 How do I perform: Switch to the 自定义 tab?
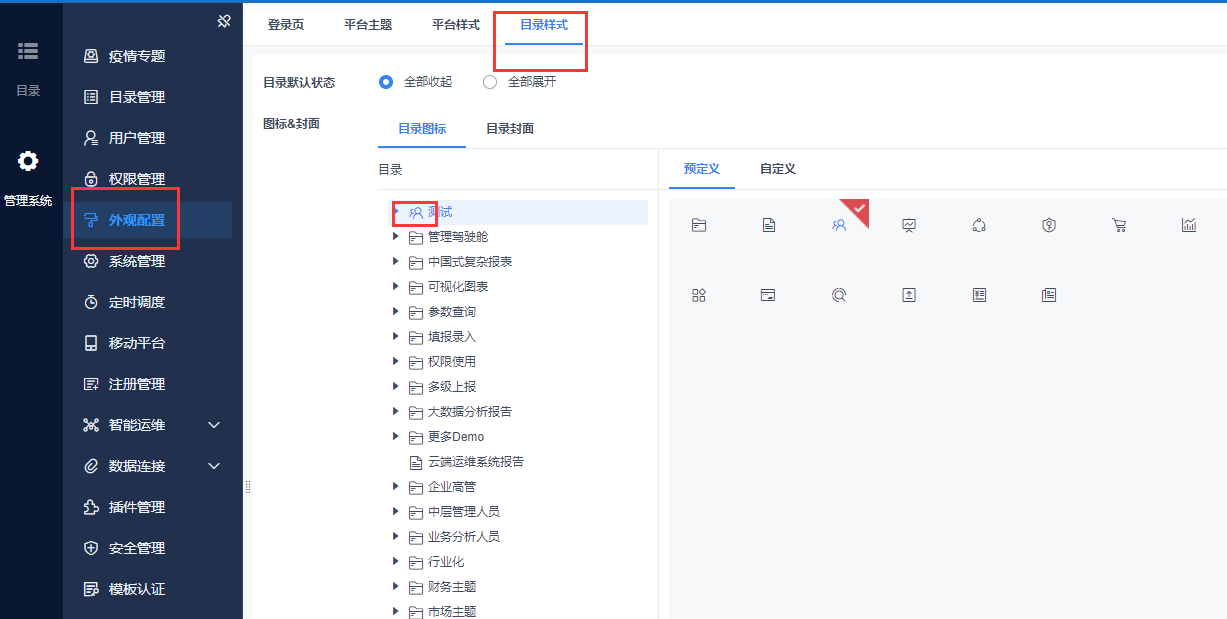pos(778,169)
